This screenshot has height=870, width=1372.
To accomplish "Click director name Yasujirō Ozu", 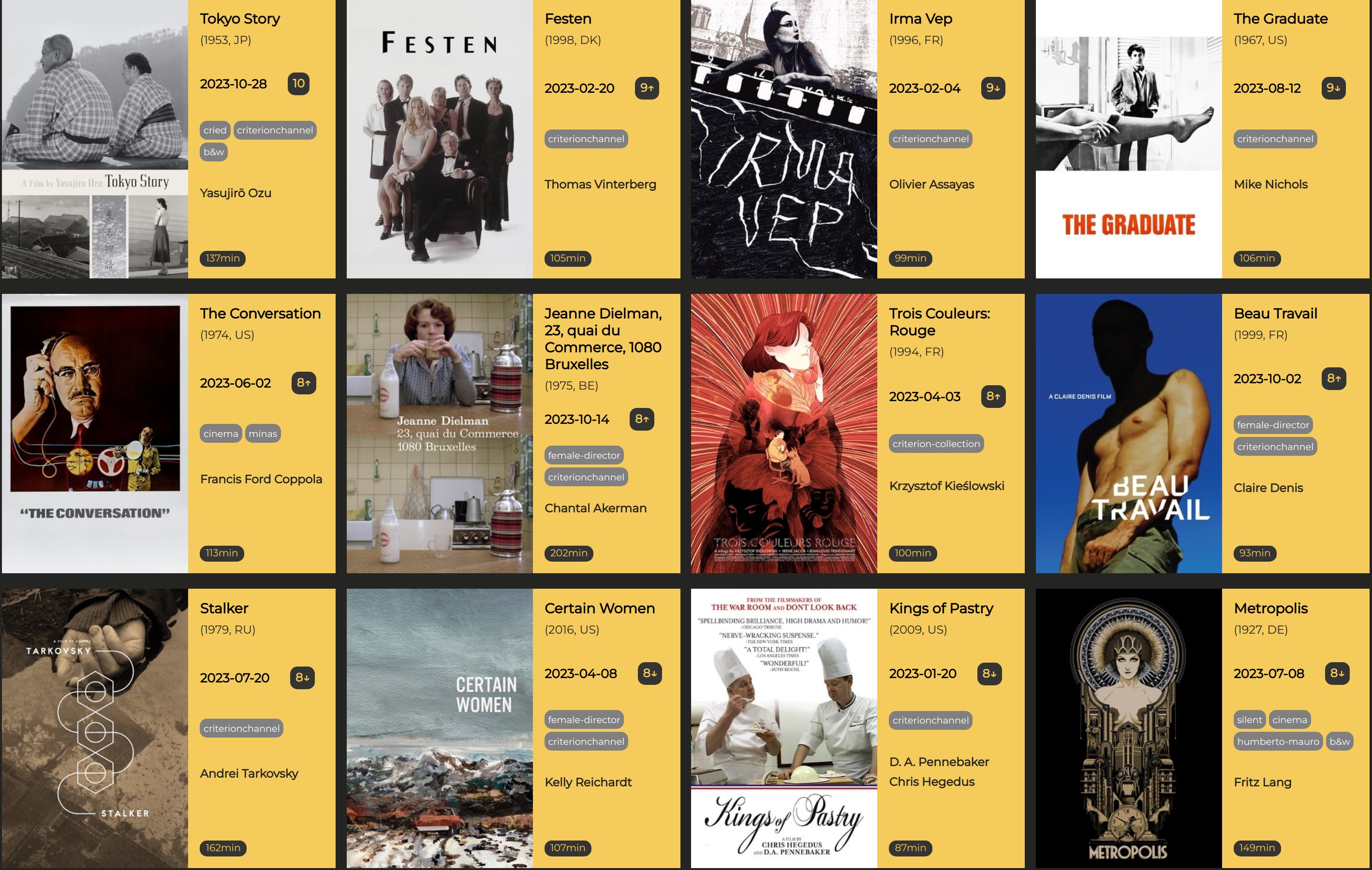I will (x=236, y=193).
